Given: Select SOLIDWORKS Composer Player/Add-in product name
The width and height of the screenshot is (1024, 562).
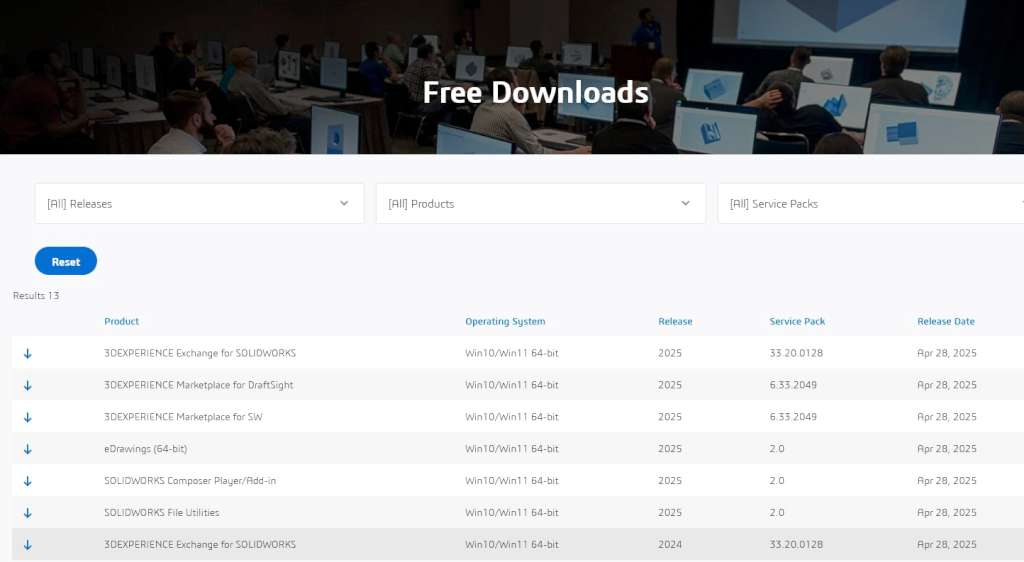Looking at the screenshot, I should (x=190, y=481).
